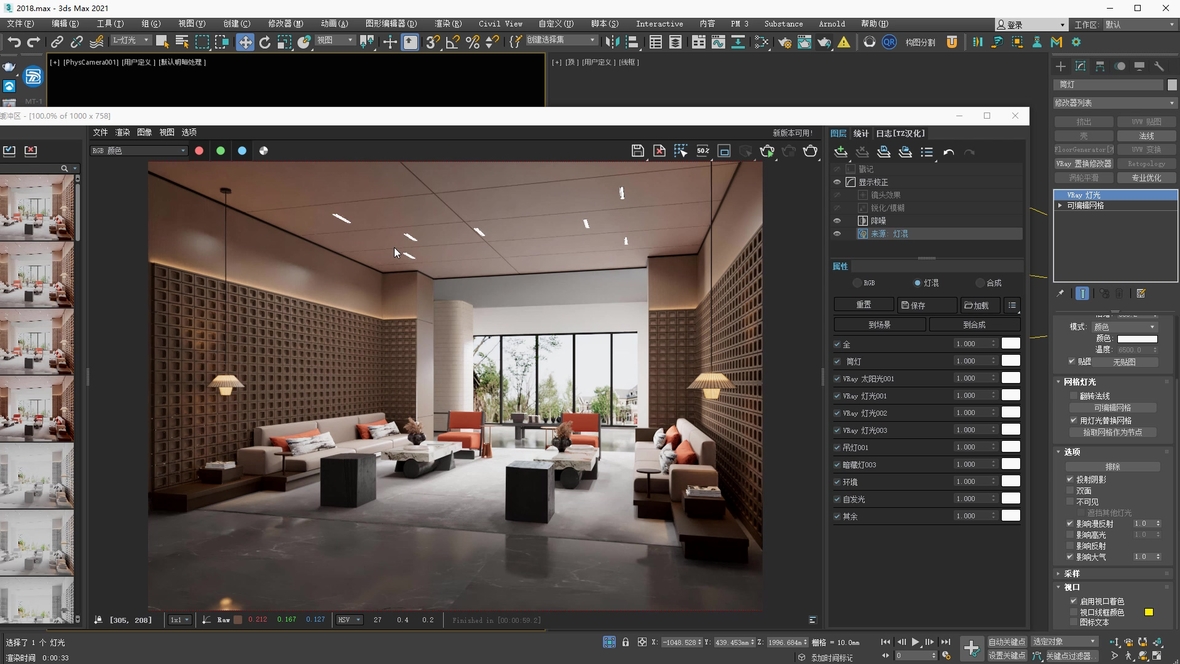Open the 模式 颜色 dropdown in light settings
Screen dimensions: 1180x664
coord(1124,327)
